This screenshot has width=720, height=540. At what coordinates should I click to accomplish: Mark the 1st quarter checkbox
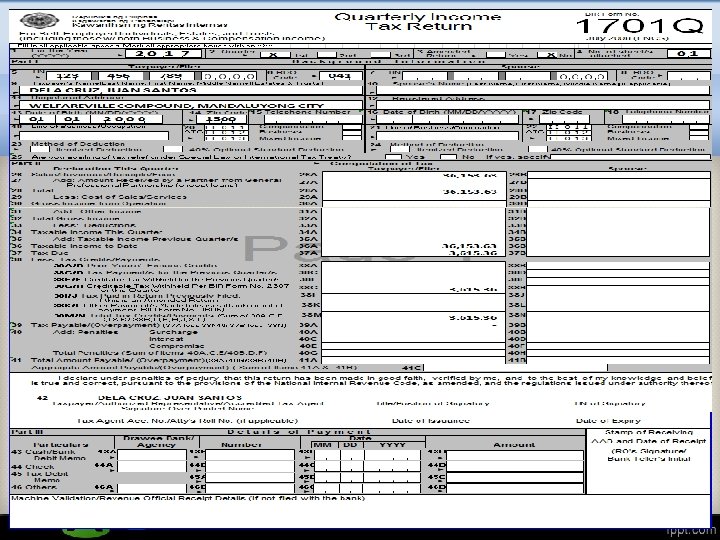(273, 54)
